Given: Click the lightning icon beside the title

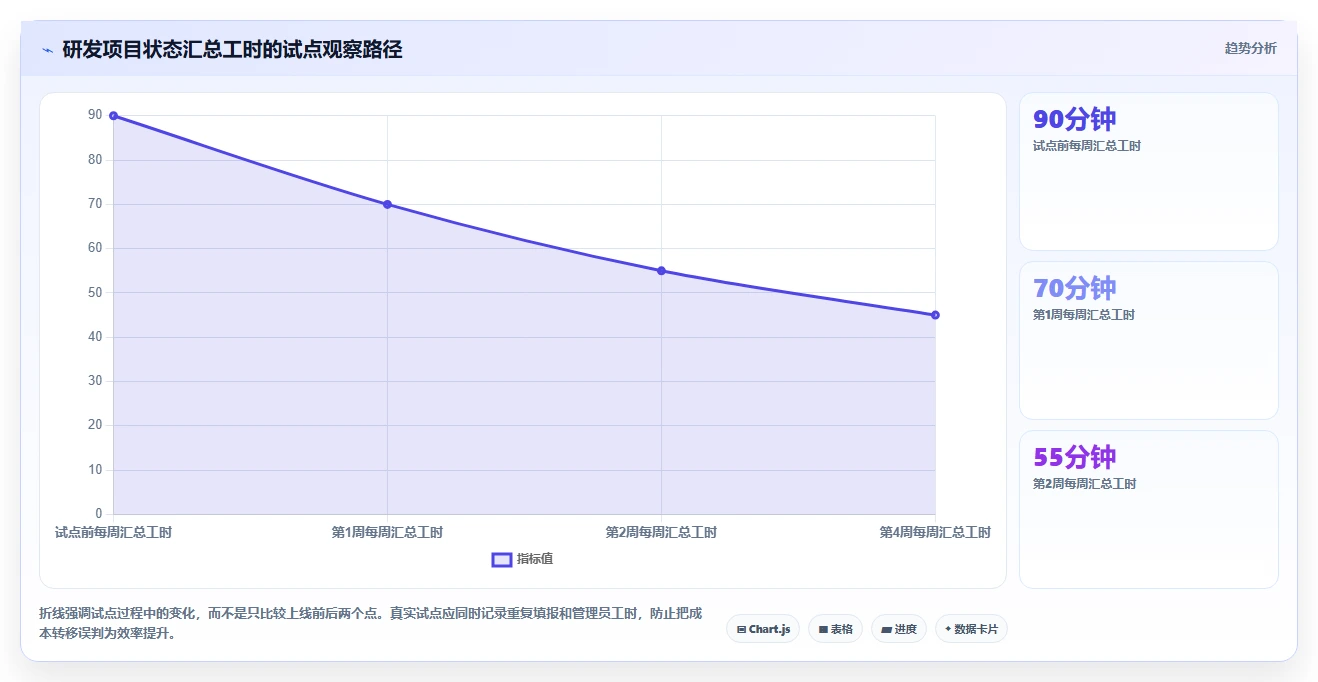Looking at the screenshot, I should click(x=48, y=49).
